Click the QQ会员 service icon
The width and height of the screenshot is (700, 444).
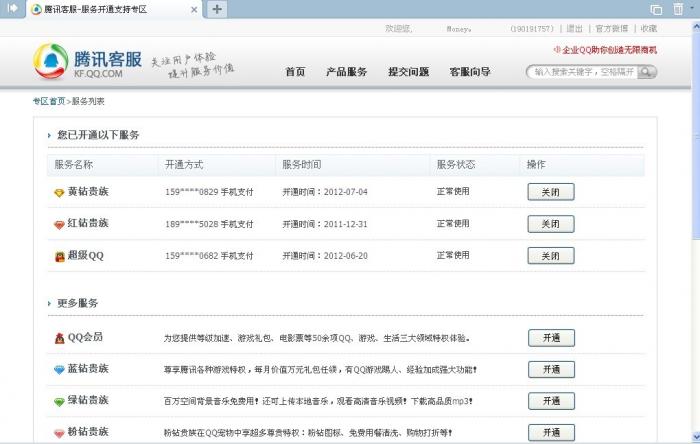point(60,338)
